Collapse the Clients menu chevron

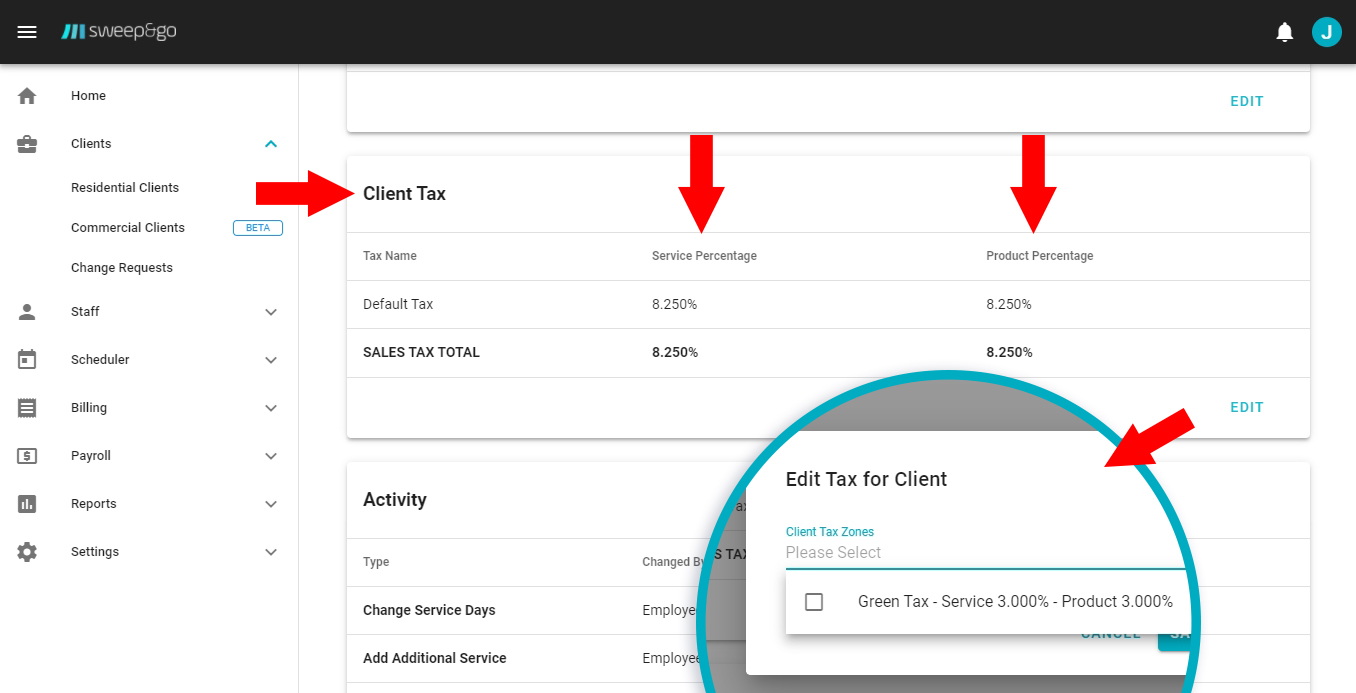[x=271, y=144]
